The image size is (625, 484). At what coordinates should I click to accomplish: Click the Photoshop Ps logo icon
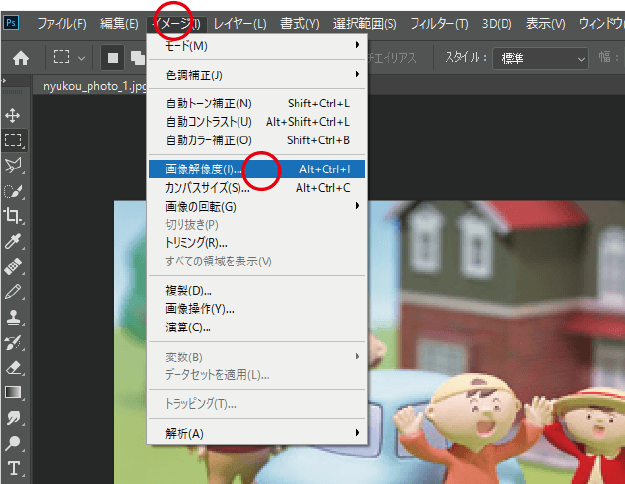click(11, 23)
